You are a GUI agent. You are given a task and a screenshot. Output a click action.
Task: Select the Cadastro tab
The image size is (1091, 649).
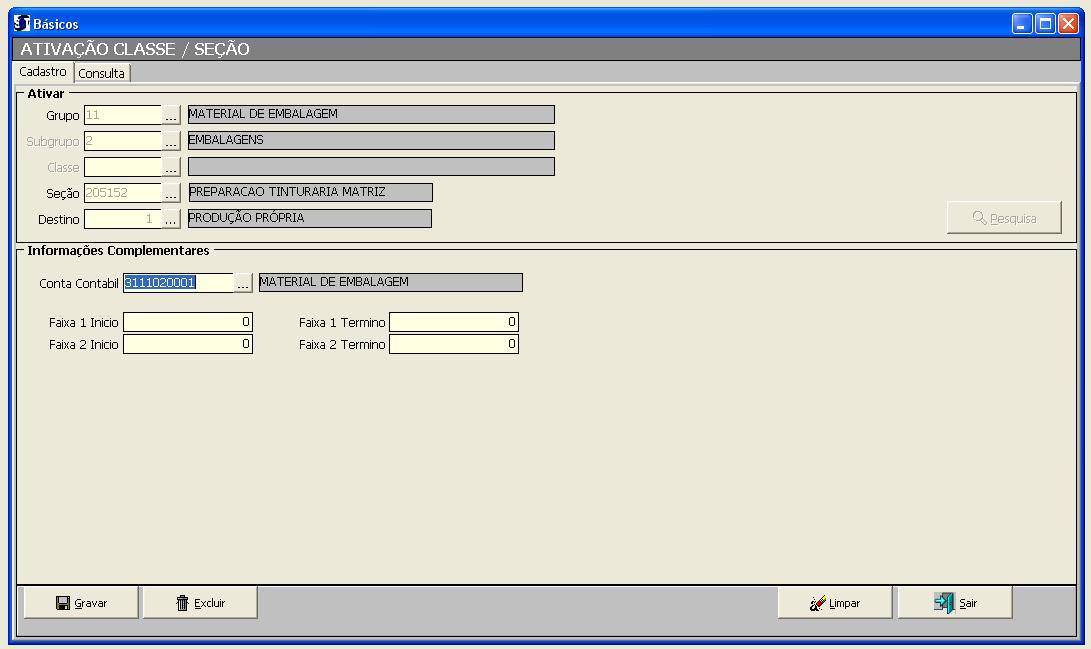(x=43, y=72)
